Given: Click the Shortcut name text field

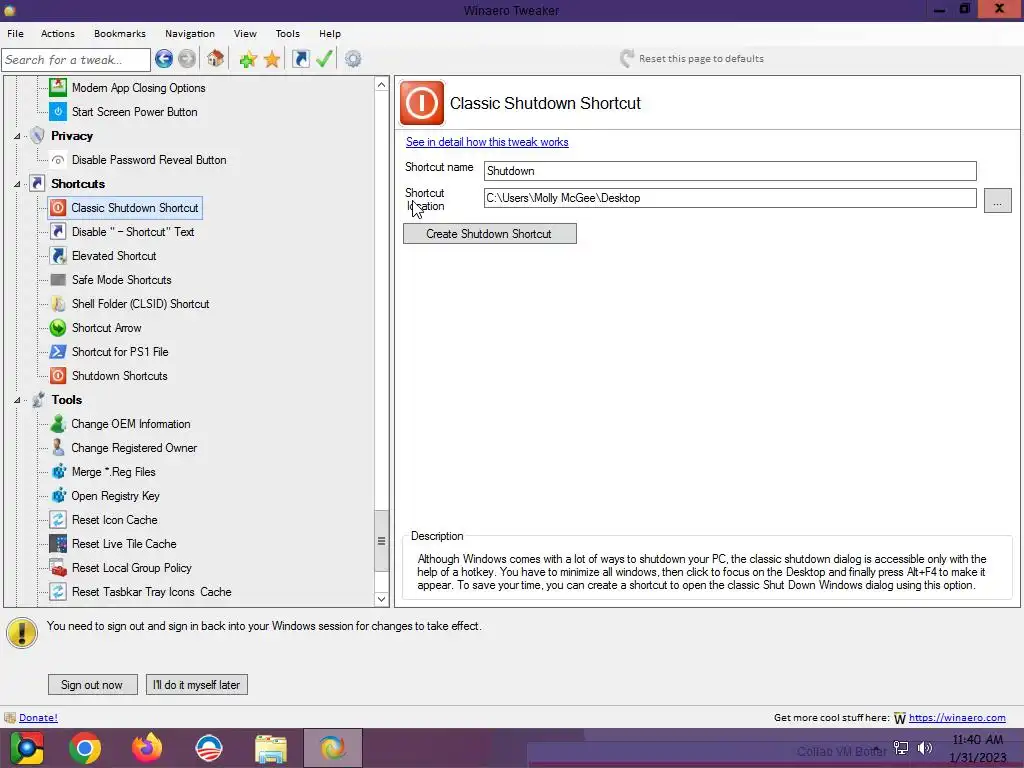Looking at the screenshot, I should point(730,171).
